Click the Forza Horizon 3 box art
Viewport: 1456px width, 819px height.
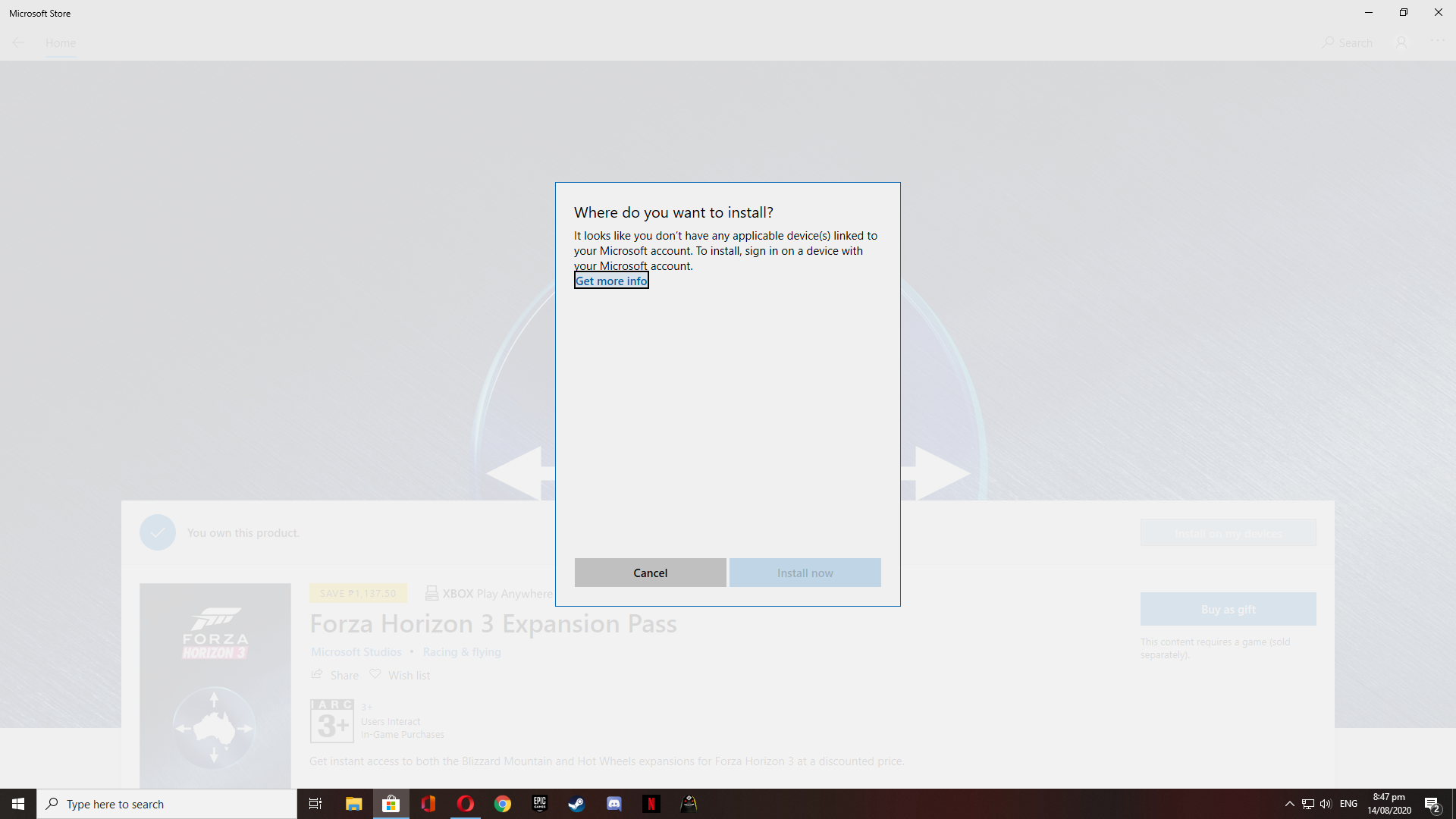[215, 686]
